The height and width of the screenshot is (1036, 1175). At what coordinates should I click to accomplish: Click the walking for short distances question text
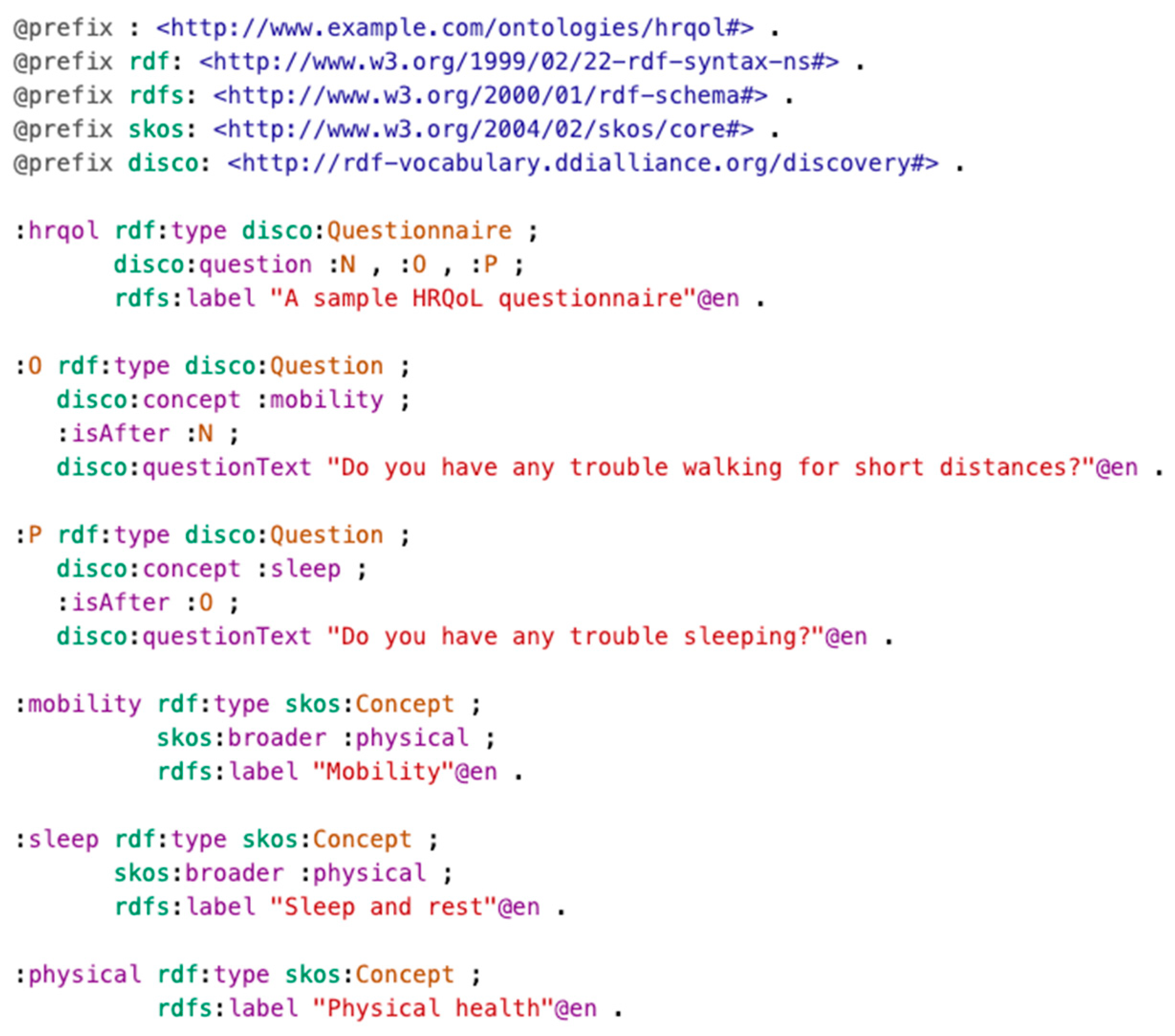click(x=733, y=468)
